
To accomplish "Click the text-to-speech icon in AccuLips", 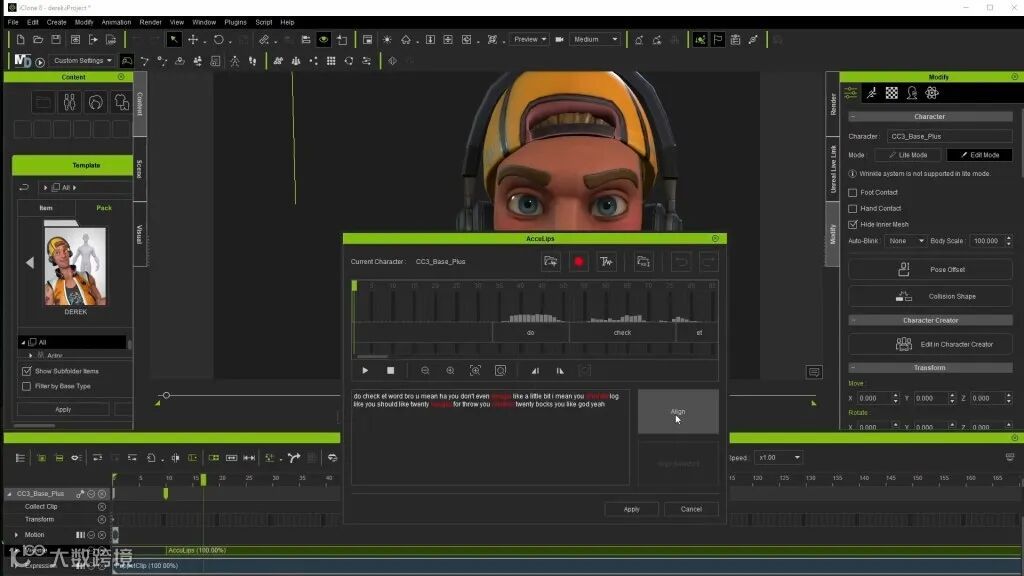I will 606,262.
